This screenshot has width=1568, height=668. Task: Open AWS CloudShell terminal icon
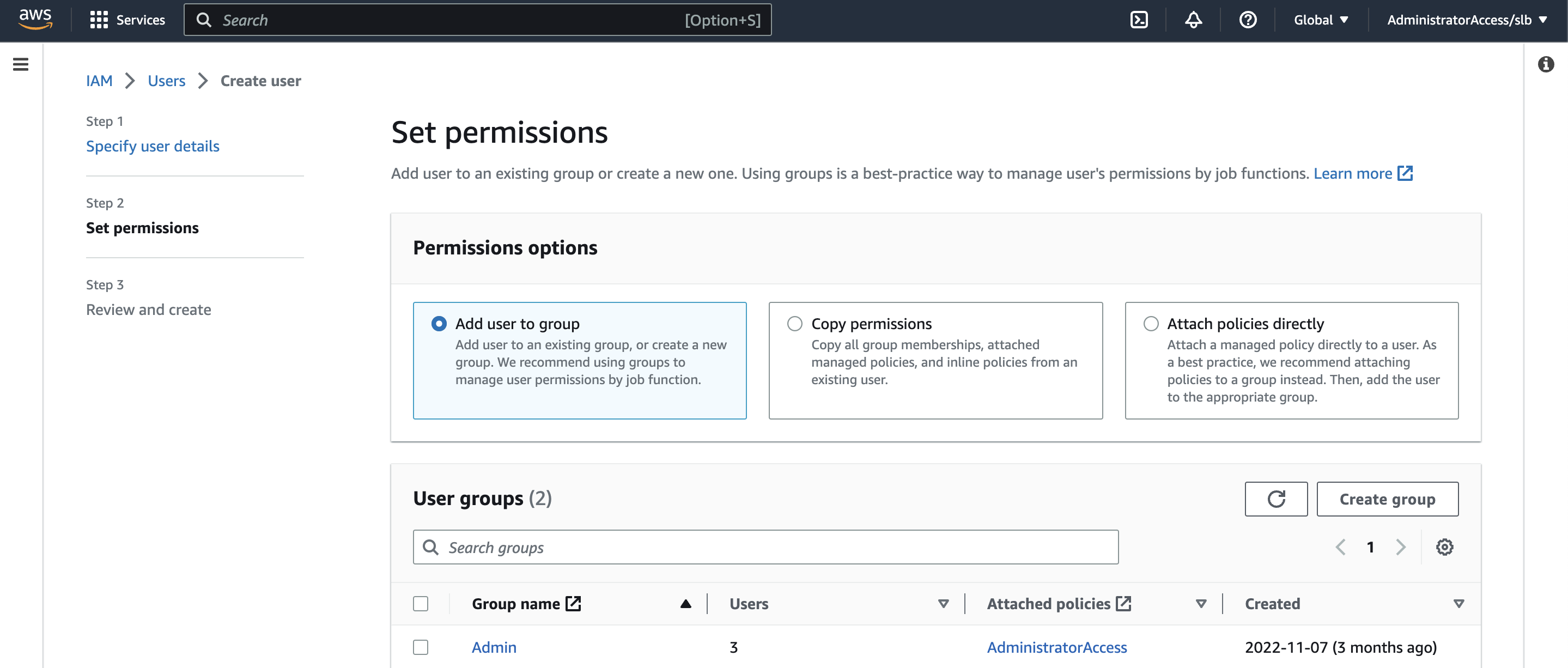point(1138,20)
